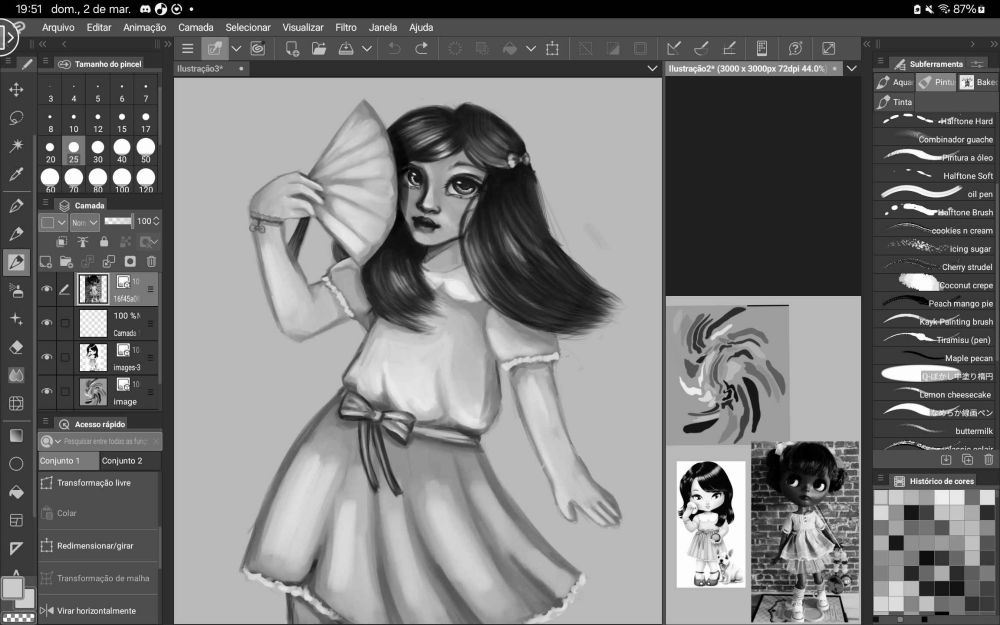Viewport: 1000px width, 625px height.
Task: Select the Lasso selection tool
Action: 16,118
